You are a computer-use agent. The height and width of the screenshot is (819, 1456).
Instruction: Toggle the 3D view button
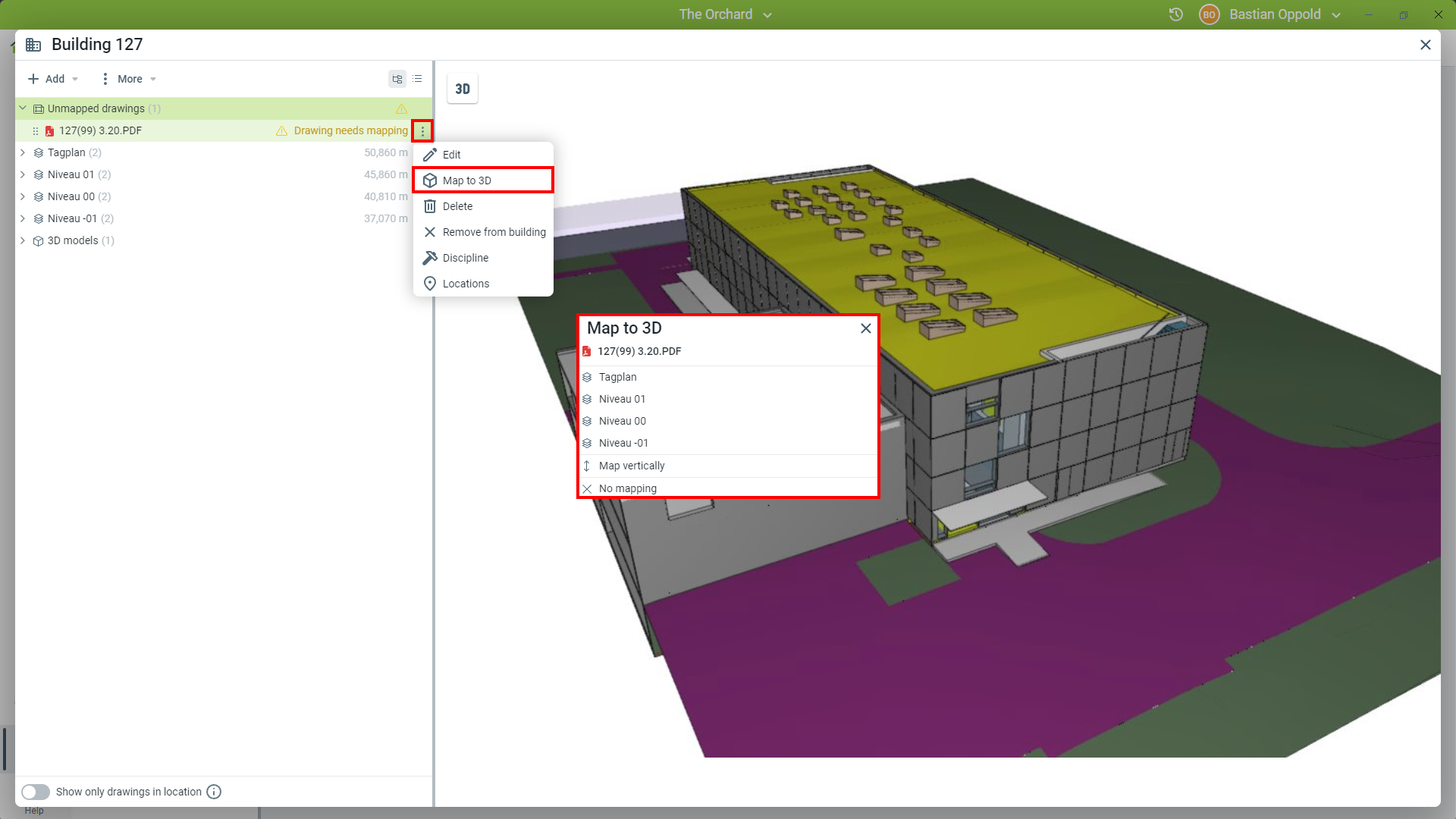(463, 89)
